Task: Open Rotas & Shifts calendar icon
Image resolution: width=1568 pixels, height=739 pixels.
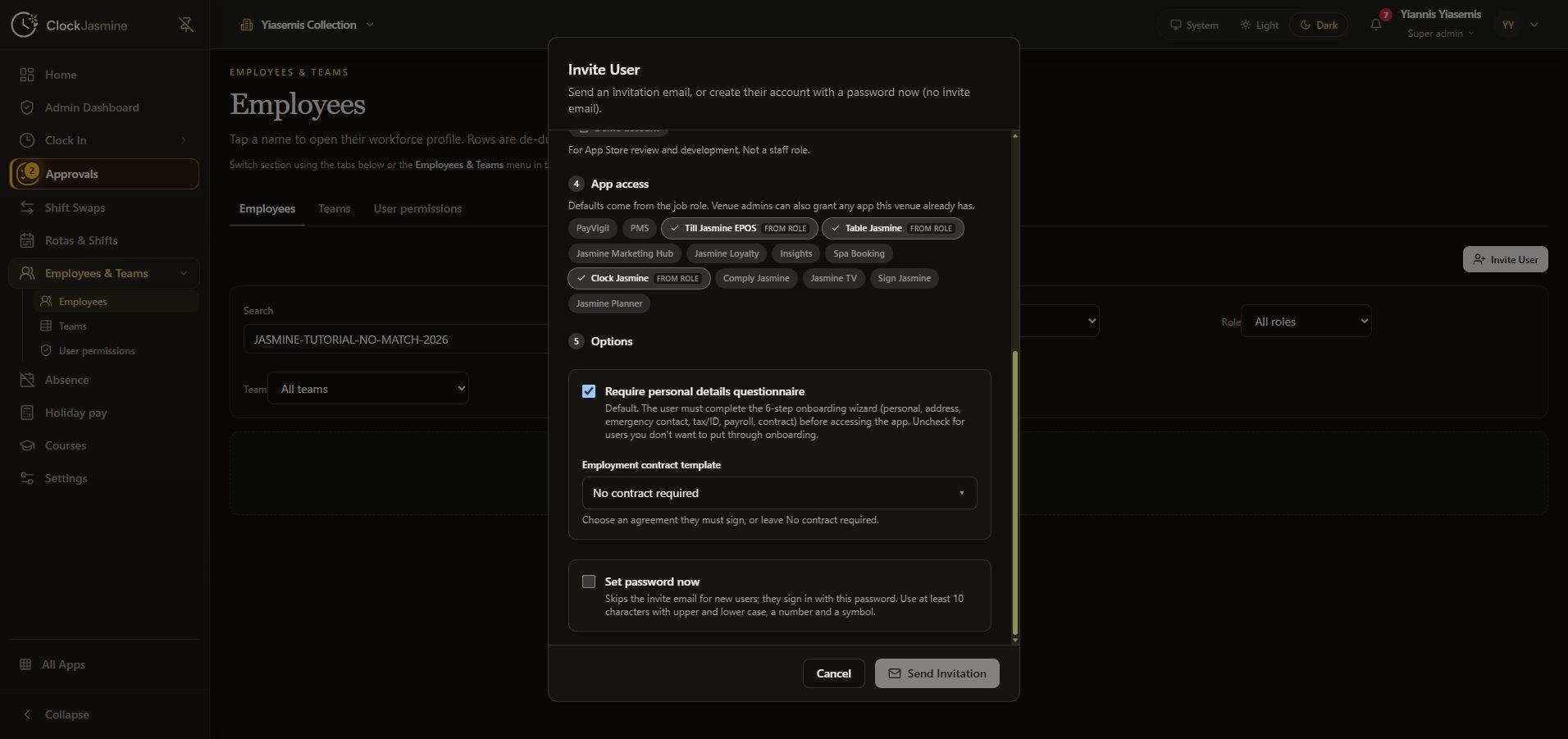Action: (27, 240)
